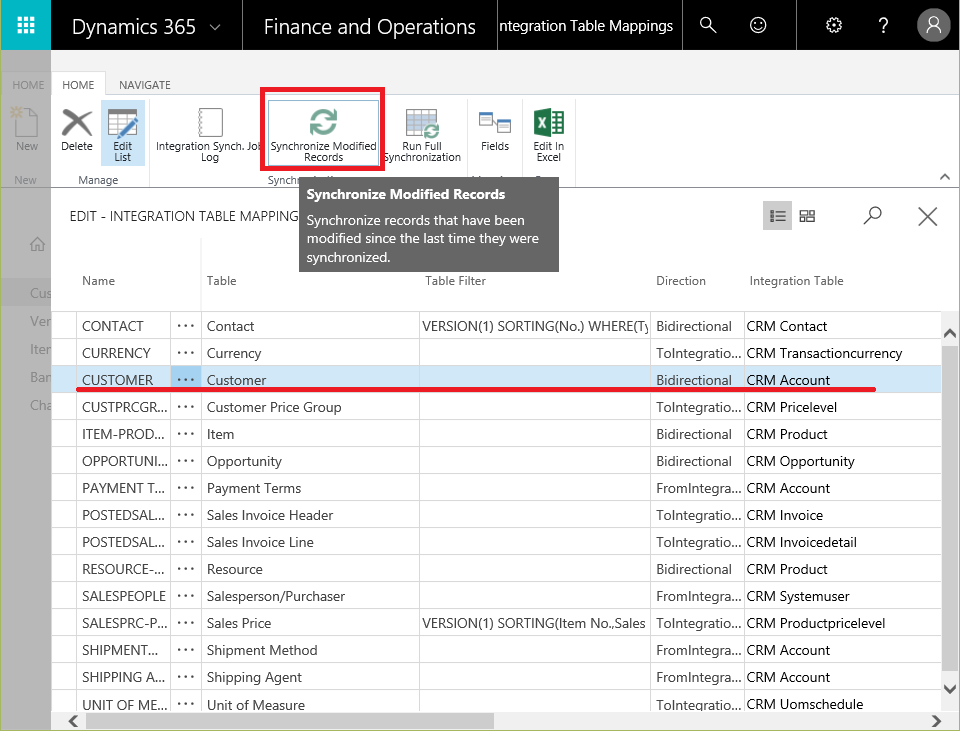Collapse the ribbon using the chevron
Viewport: 960px width, 731px height.
point(944,177)
